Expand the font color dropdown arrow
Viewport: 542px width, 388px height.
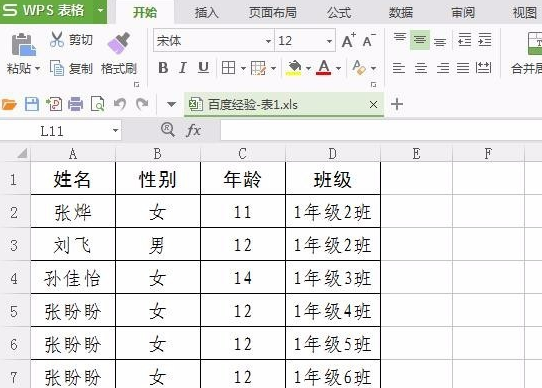pos(338,68)
